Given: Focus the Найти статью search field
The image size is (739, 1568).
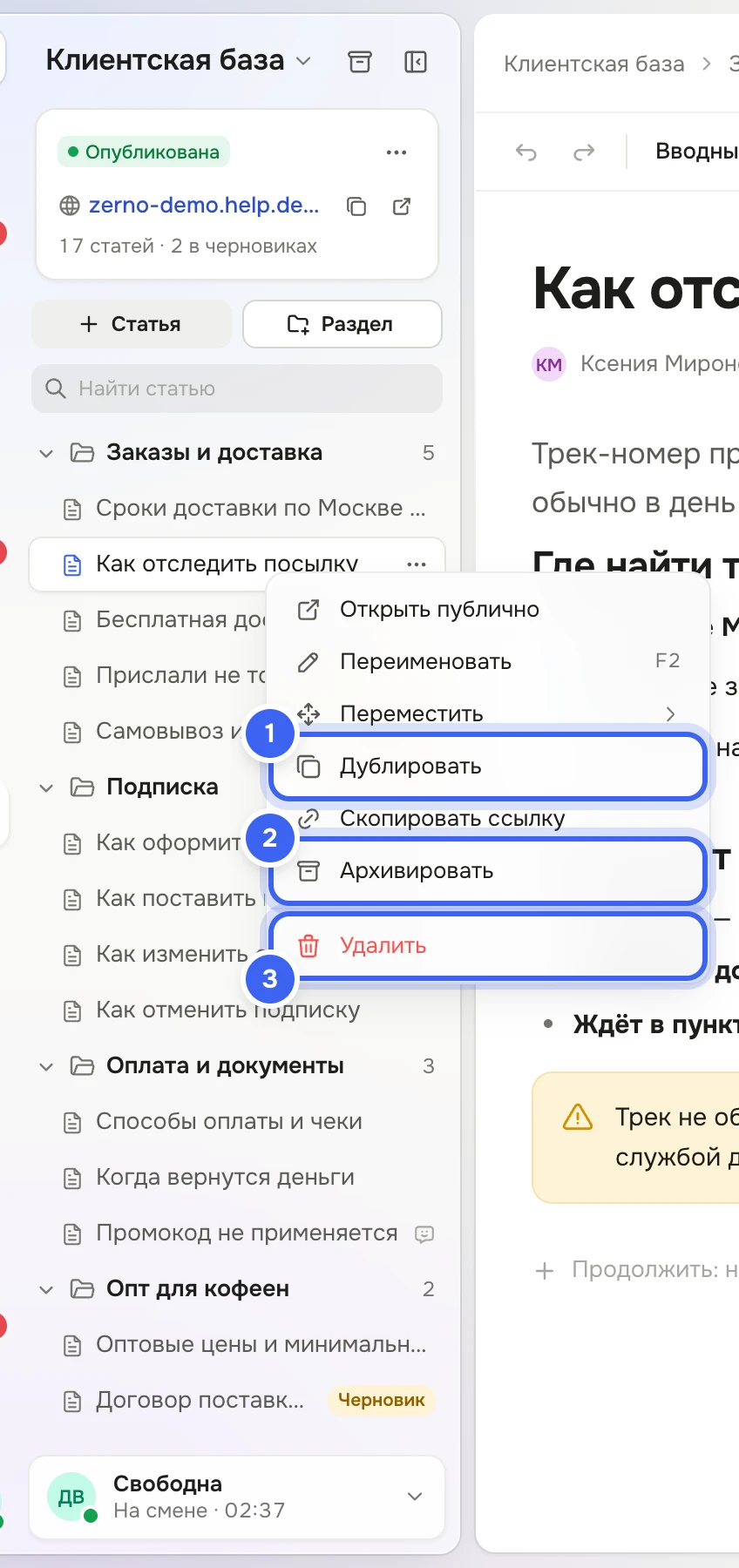Looking at the screenshot, I should (x=237, y=389).
